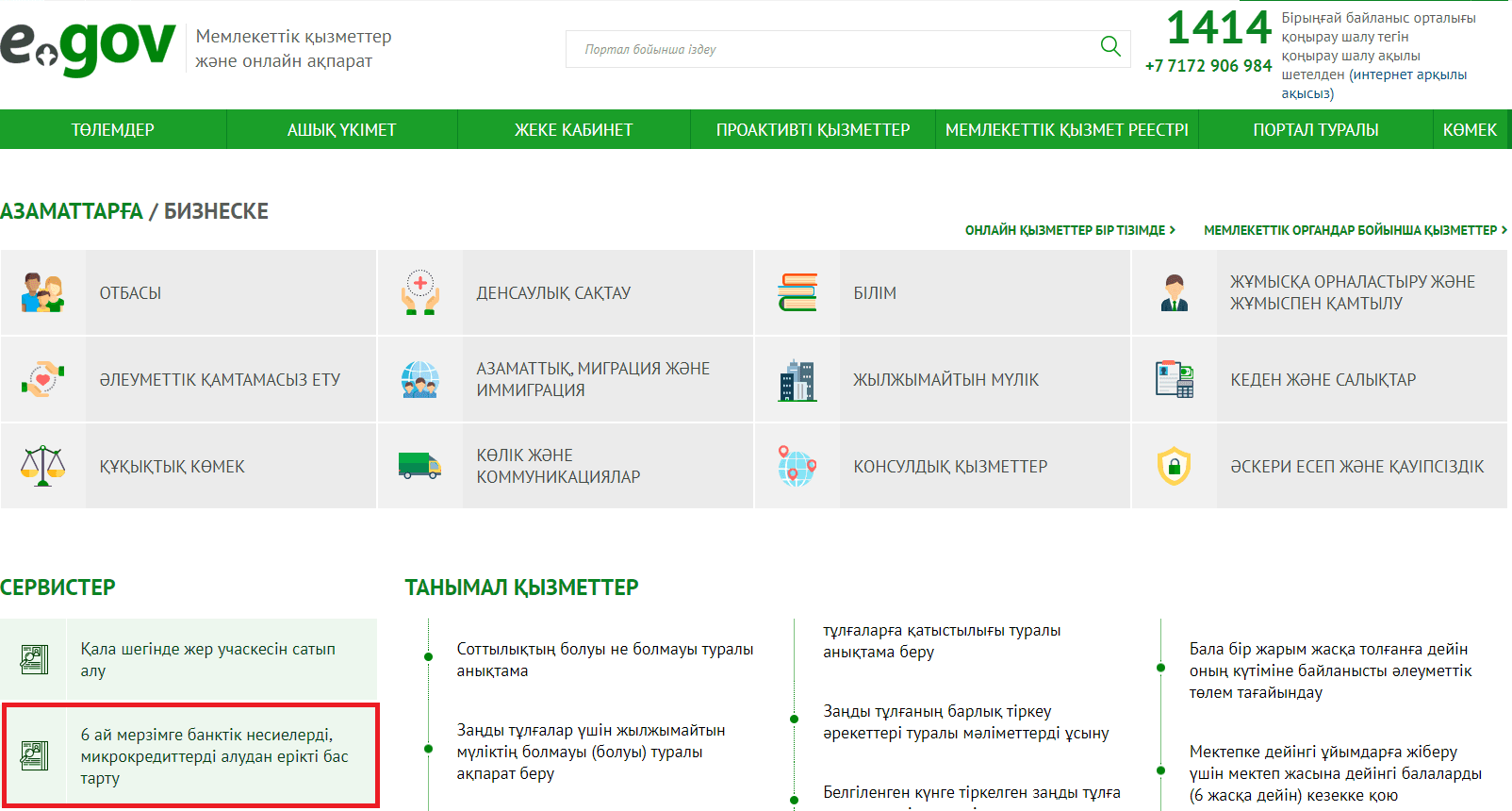Open Заңды тұлғаның барлық тіркеу әрекеттері link

[966, 722]
